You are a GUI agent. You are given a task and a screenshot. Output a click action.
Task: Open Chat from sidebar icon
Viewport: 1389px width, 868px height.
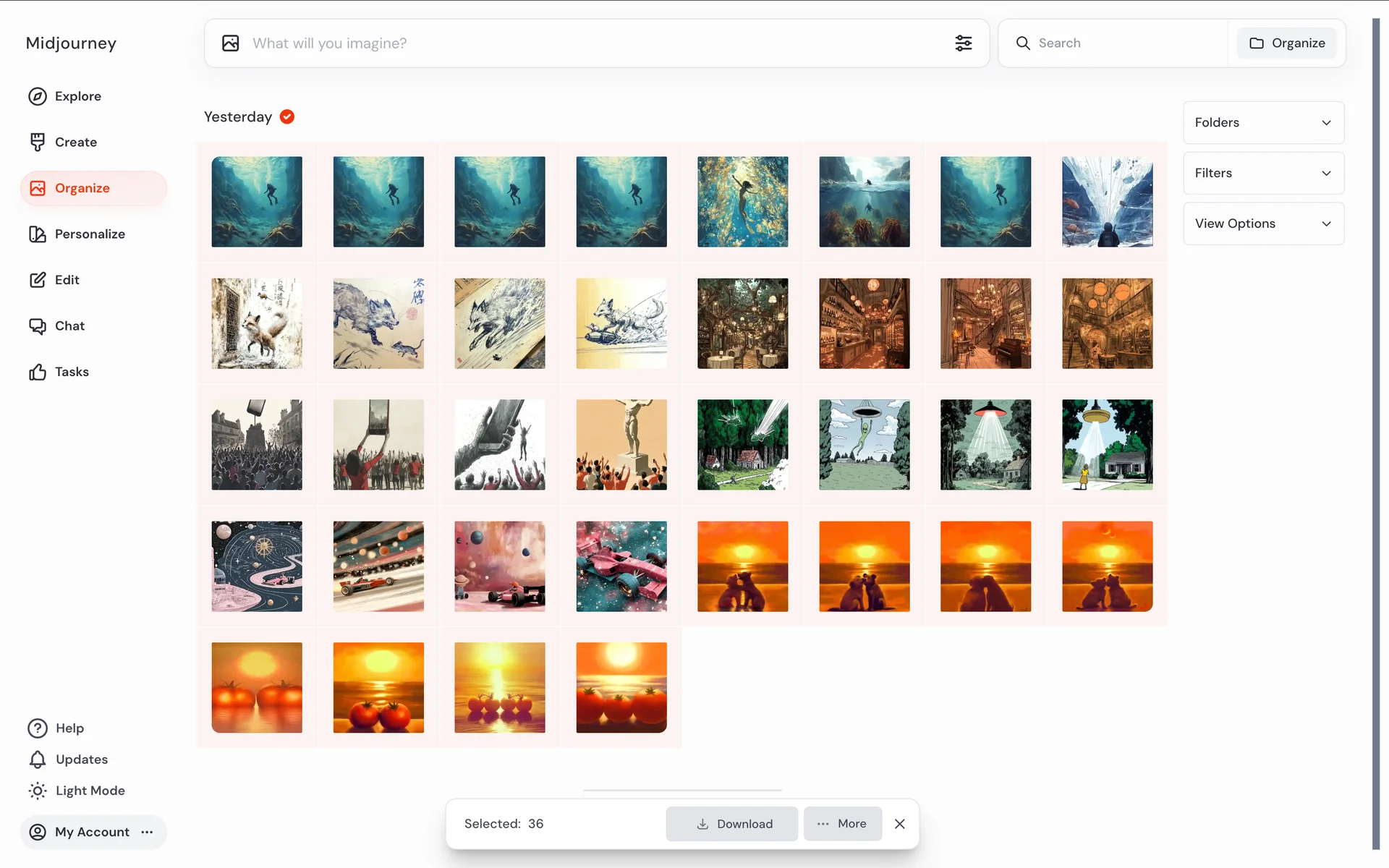[x=38, y=326]
